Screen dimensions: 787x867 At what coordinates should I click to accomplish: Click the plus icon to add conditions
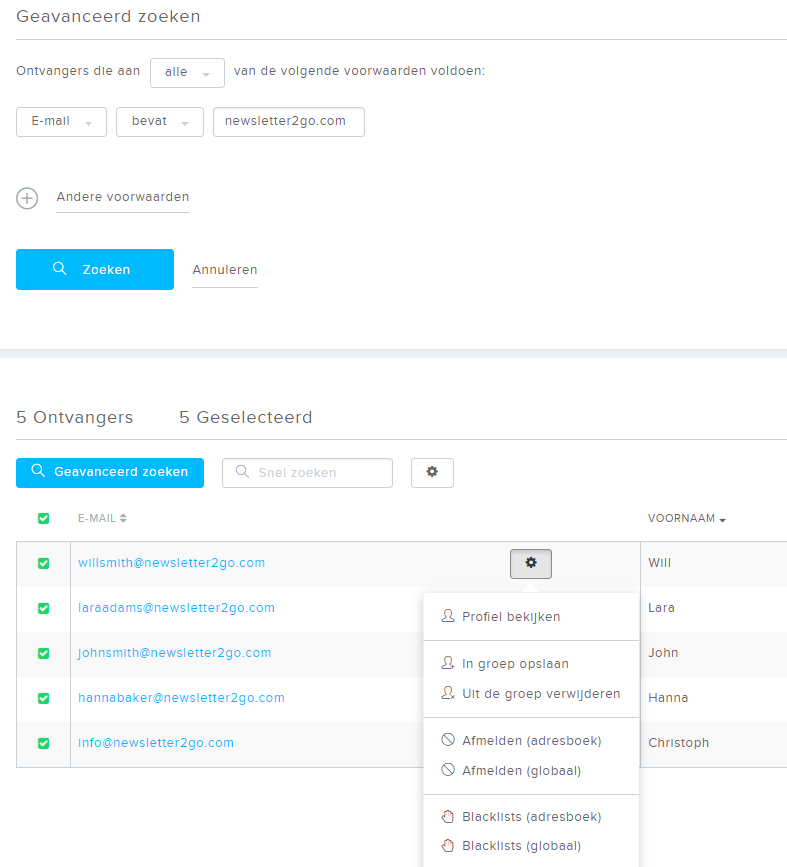27,198
